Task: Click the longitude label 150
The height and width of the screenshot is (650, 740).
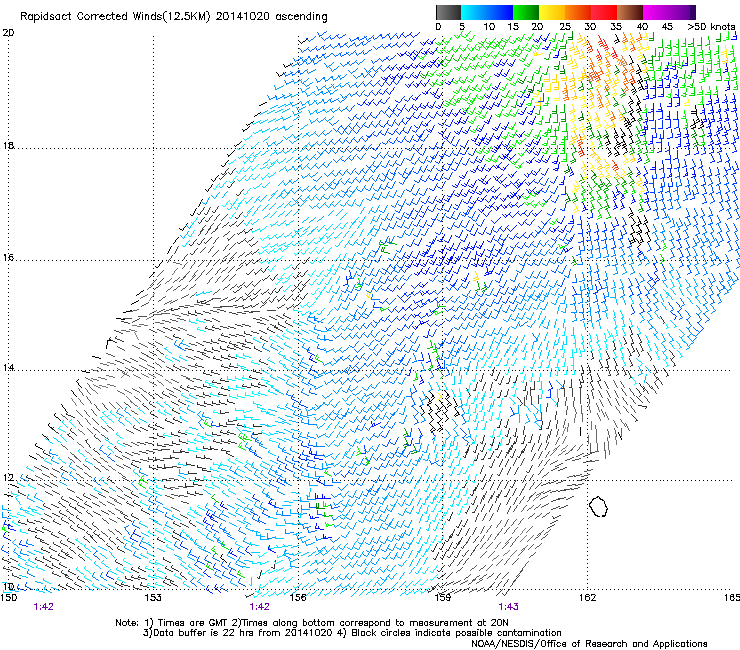Action: tap(9, 598)
